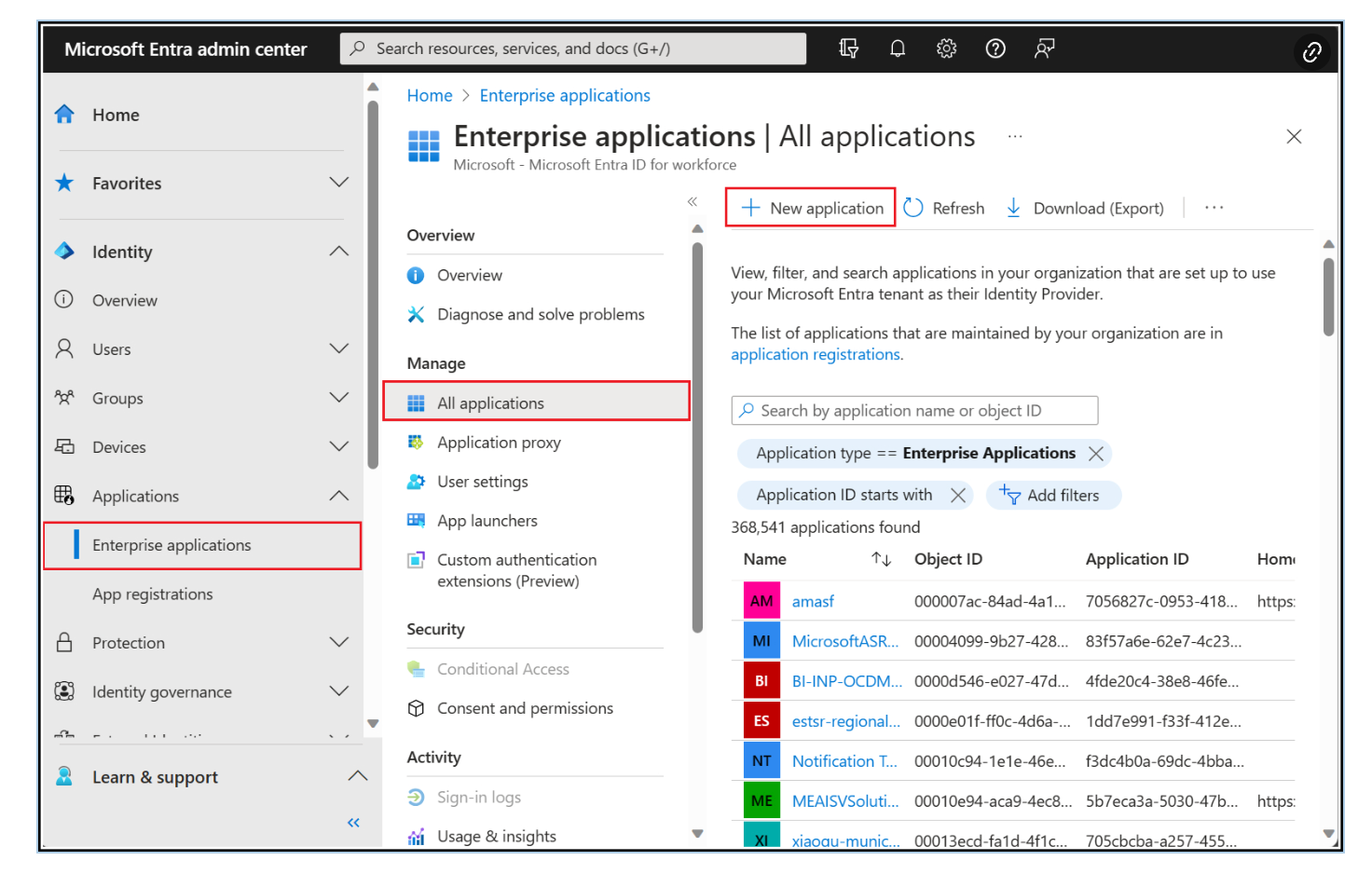The image size is (1372, 874).
Task: Open the feedback icon in top bar
Action: click(1045, 48)
